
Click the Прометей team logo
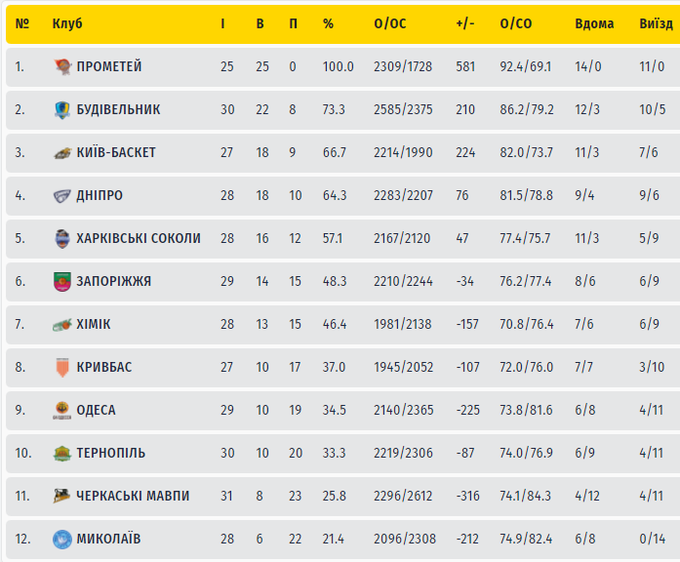tap(62, 67)
